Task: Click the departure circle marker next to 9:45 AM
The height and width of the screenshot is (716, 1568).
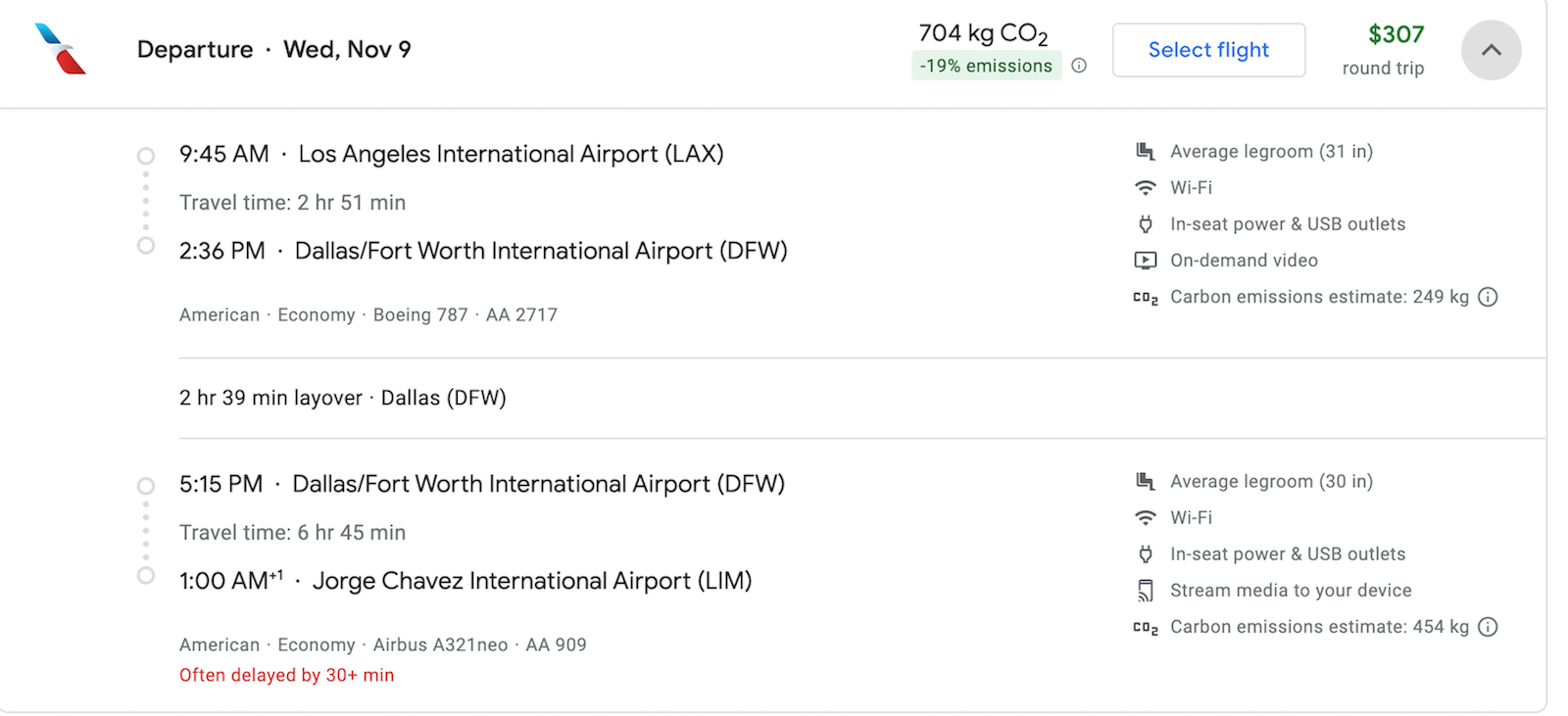Action: click(x=145, y=155)
